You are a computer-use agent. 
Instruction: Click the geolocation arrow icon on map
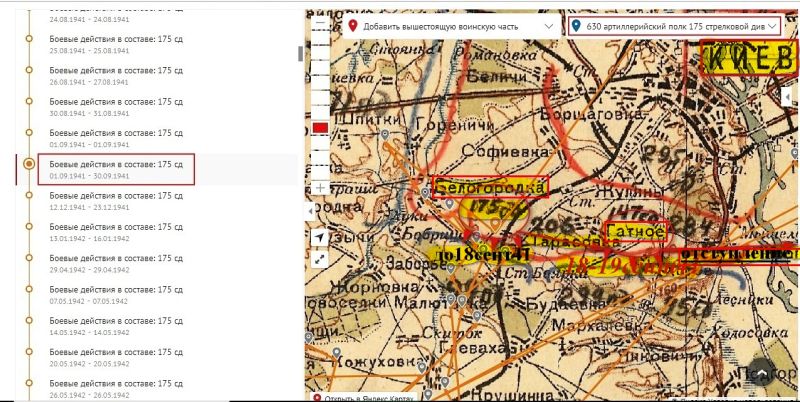pos(319,237)
